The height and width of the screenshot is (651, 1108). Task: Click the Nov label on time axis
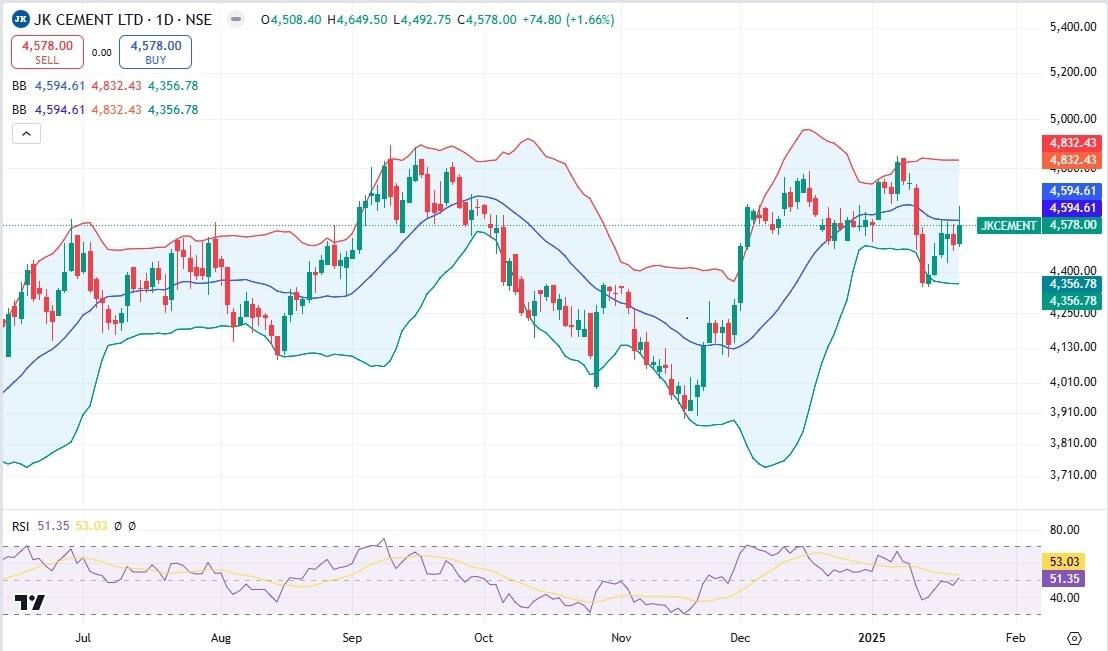coord(621,638)
